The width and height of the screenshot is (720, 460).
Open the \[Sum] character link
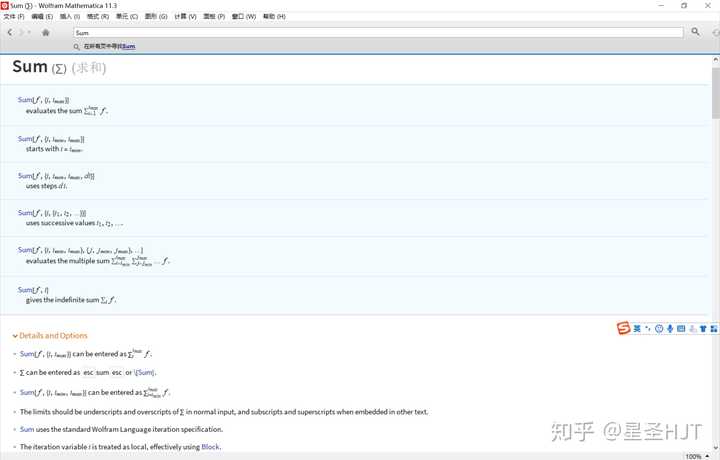pos(145,372)
